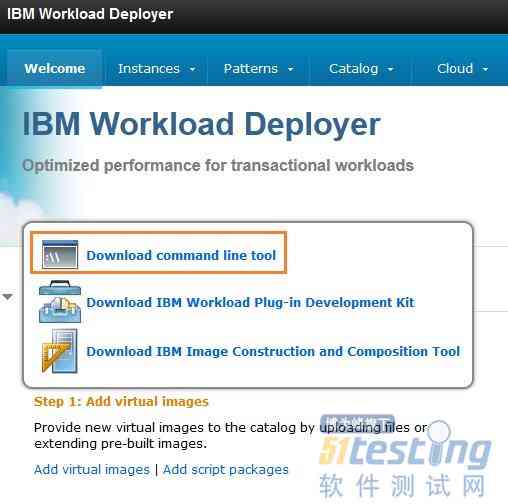Image resolution: width=508 pixels, height=504 pixels.
Task: Open the Cloud menu
Action: [455, 69]
